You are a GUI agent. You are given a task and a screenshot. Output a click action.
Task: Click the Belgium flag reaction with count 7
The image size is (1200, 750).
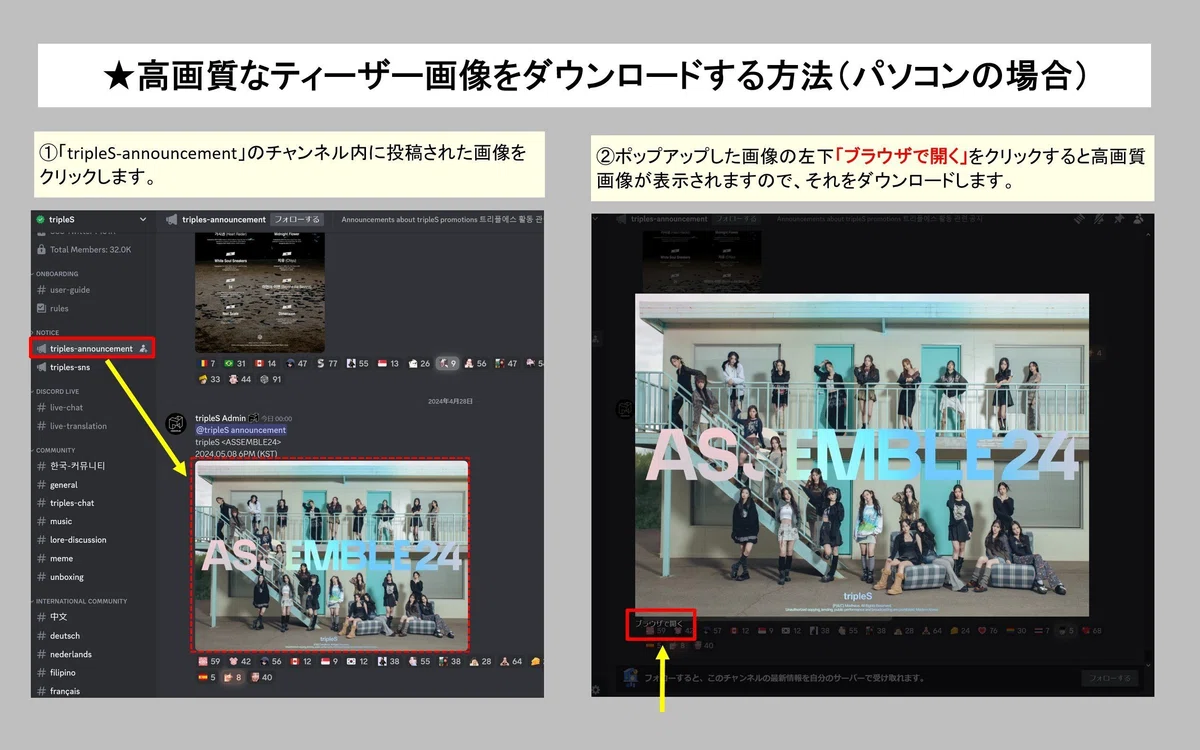pyautogui.click(x=207, y=363)
